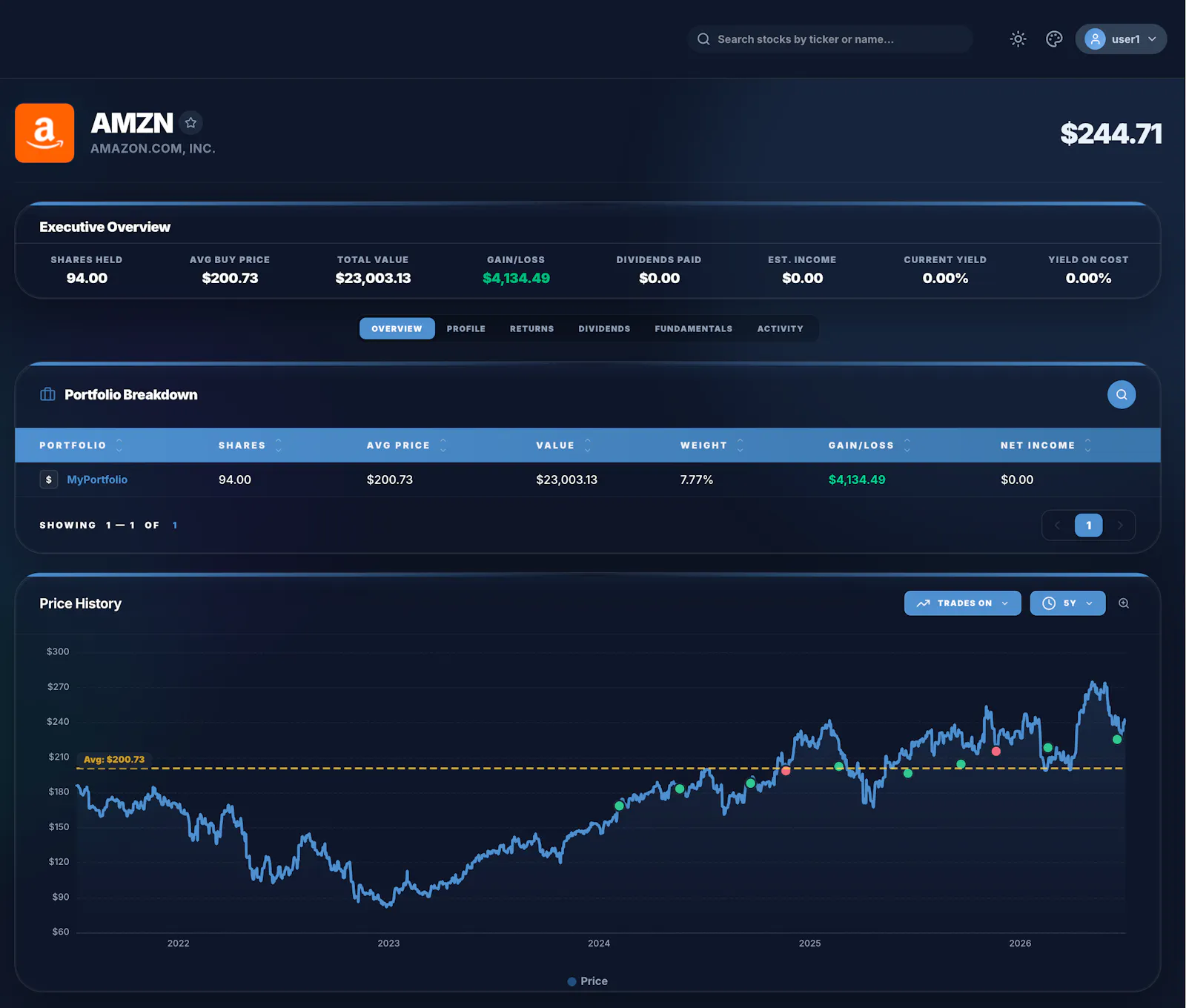Viewport: 1186px width, 1008px height.
Task: Click the Shares Held 94.00 in Executive Overview
Action: (87, 278)
